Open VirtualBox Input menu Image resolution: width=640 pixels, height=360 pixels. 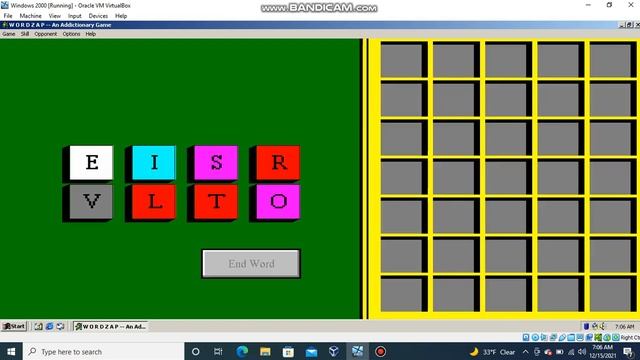pyautogui.click(x=75, y=16)
